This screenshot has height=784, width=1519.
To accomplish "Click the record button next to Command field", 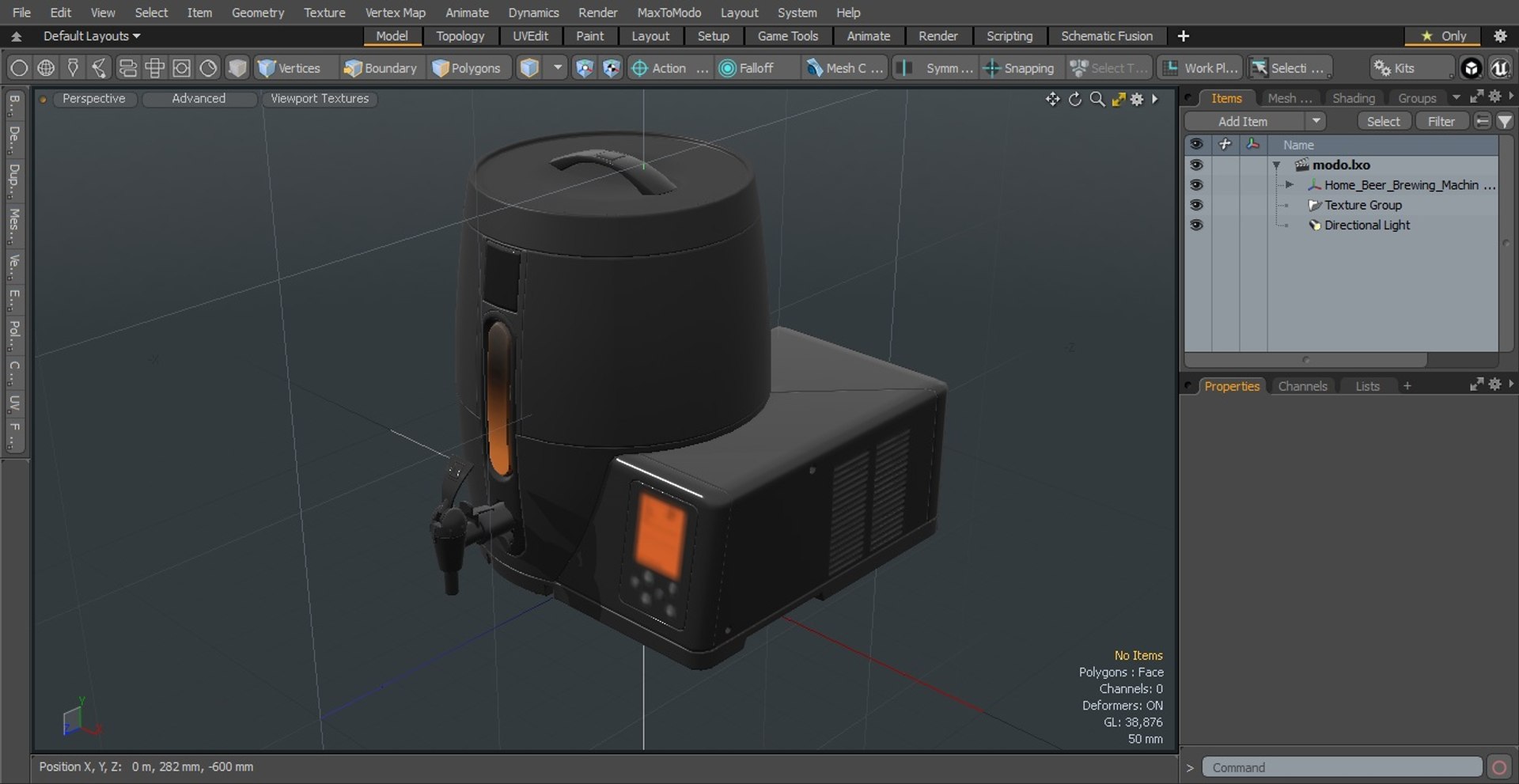I will click(x=1498, y=767).
